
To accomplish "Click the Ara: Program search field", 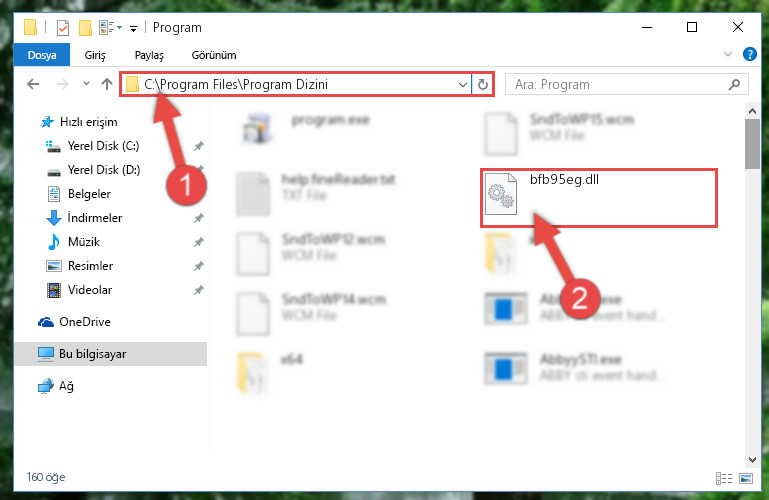I will click(626, 84).
